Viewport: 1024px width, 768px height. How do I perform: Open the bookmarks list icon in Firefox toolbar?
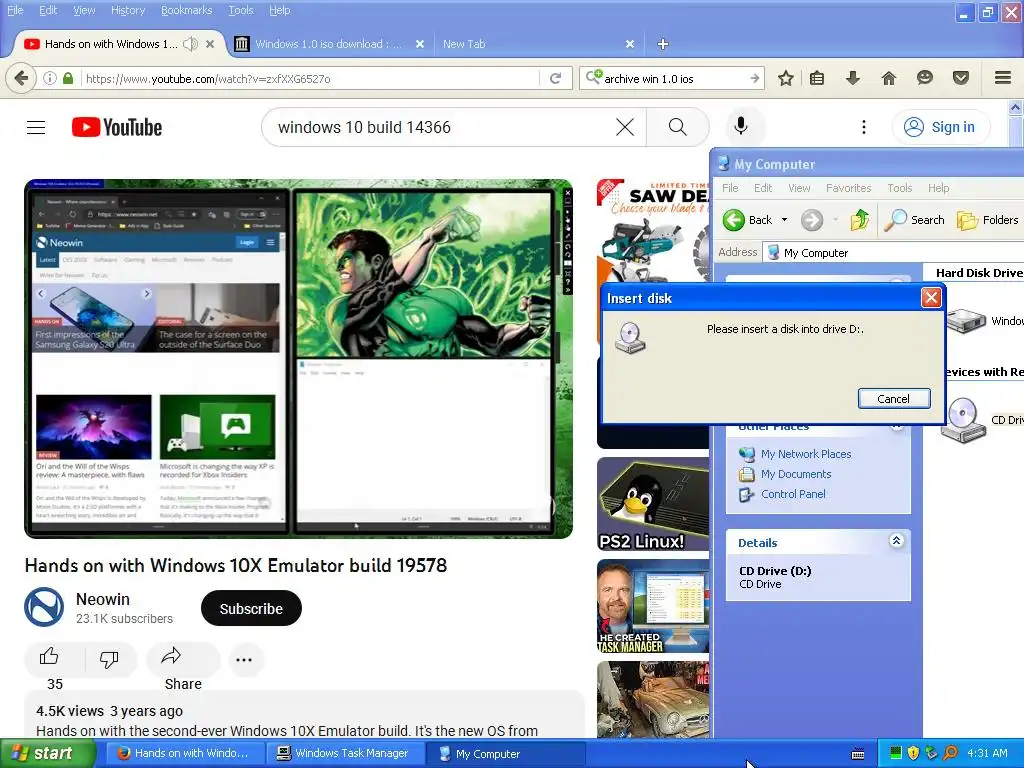[817, 78]
